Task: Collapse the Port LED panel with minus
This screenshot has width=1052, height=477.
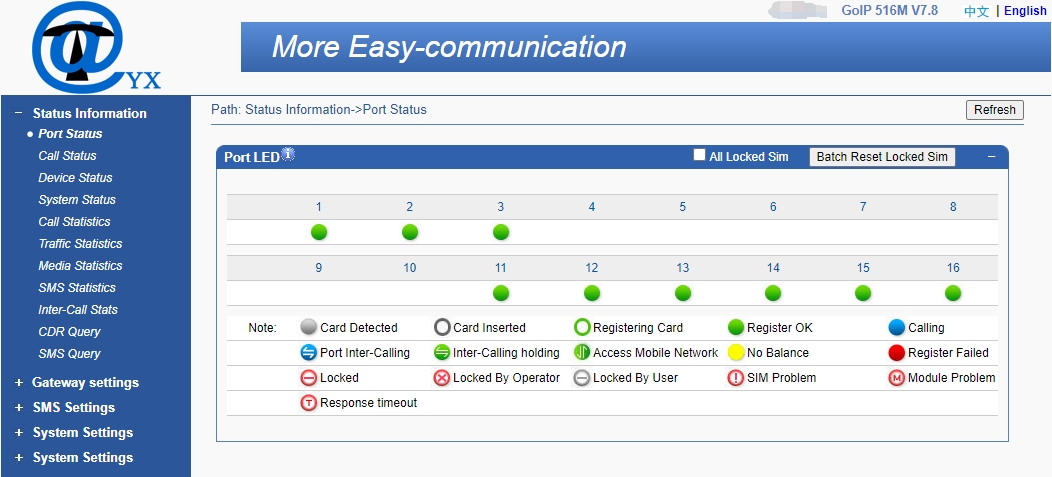Action: click(992, 156)
